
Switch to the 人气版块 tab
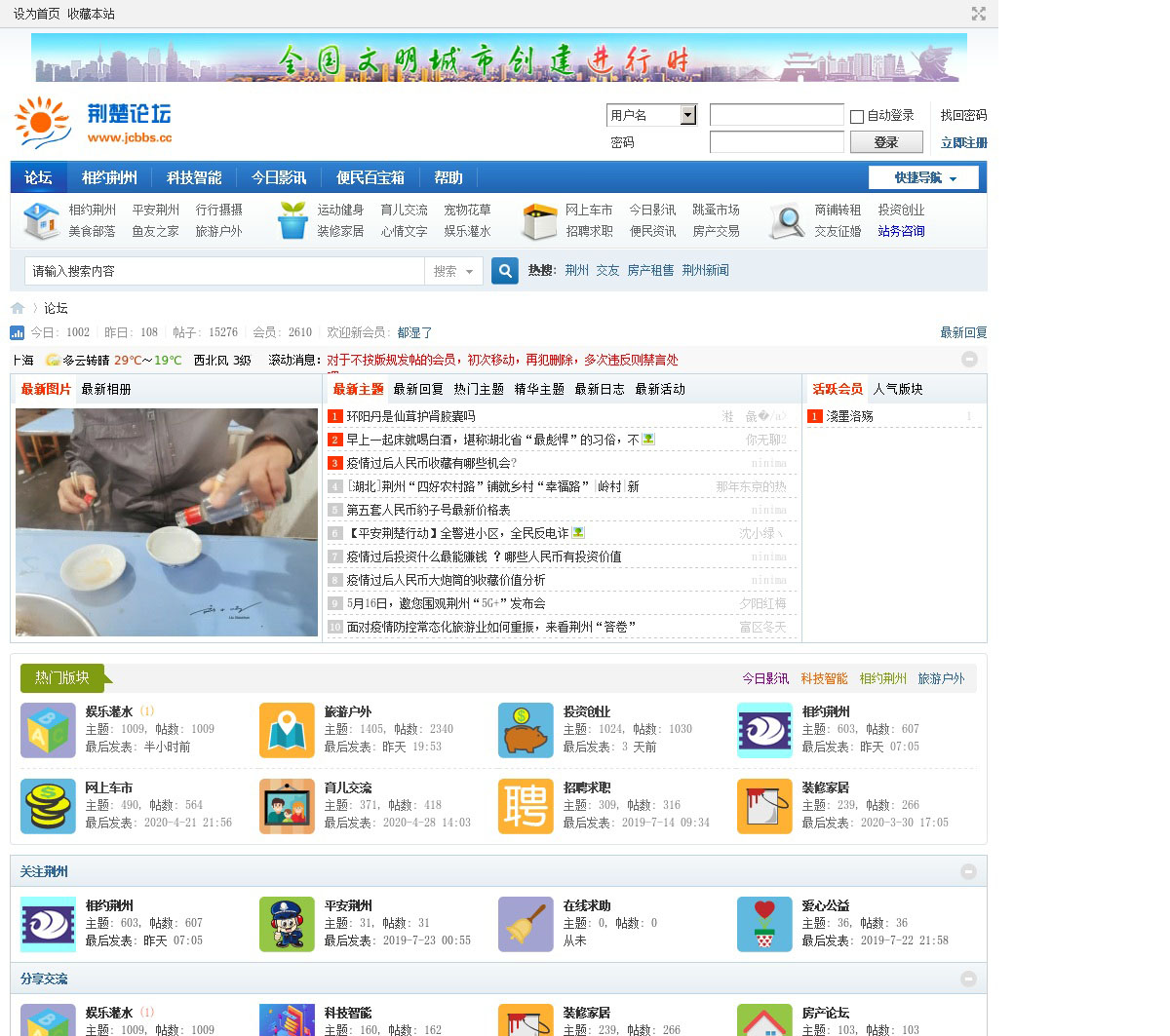[898, 389]
